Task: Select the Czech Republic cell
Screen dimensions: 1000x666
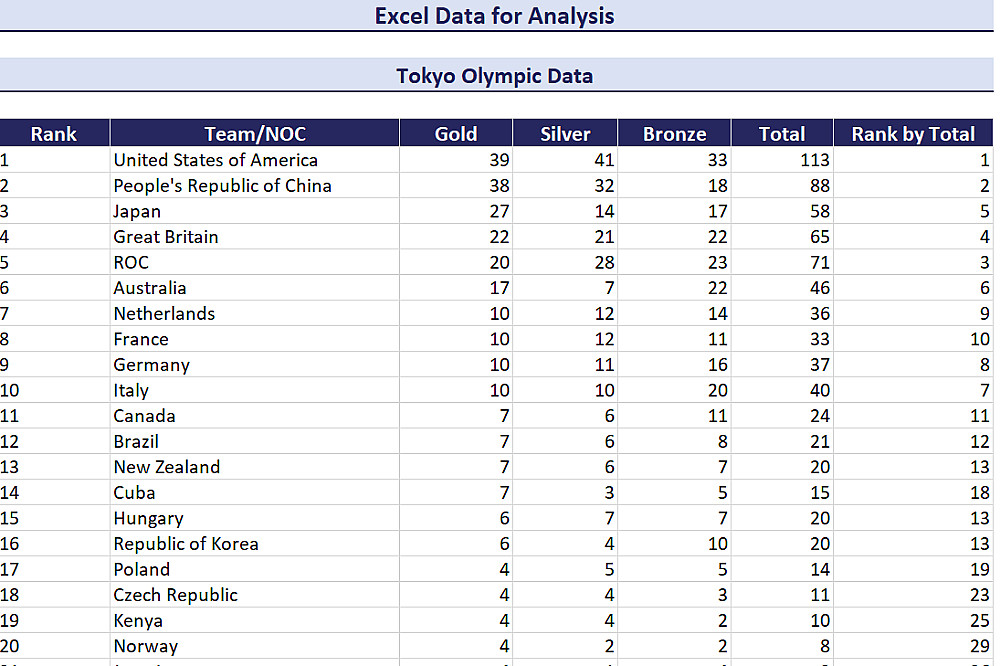Action: pos(176,595)
